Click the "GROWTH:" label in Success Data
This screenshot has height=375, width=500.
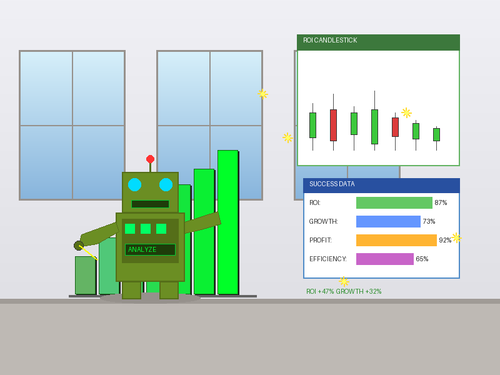click(x=323, y=221)
